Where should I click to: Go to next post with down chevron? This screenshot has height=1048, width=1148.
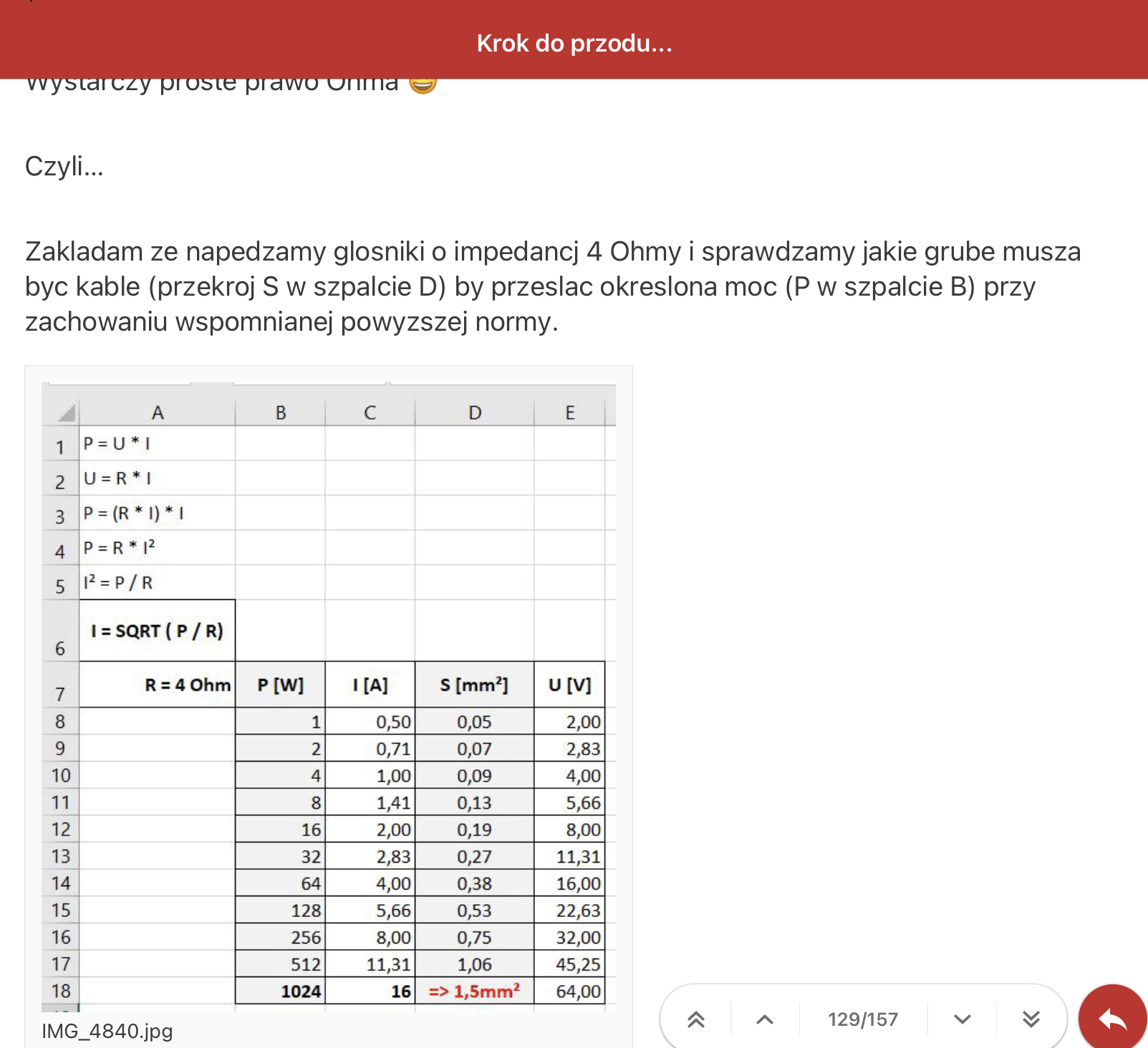click(x=963, y=1019)
